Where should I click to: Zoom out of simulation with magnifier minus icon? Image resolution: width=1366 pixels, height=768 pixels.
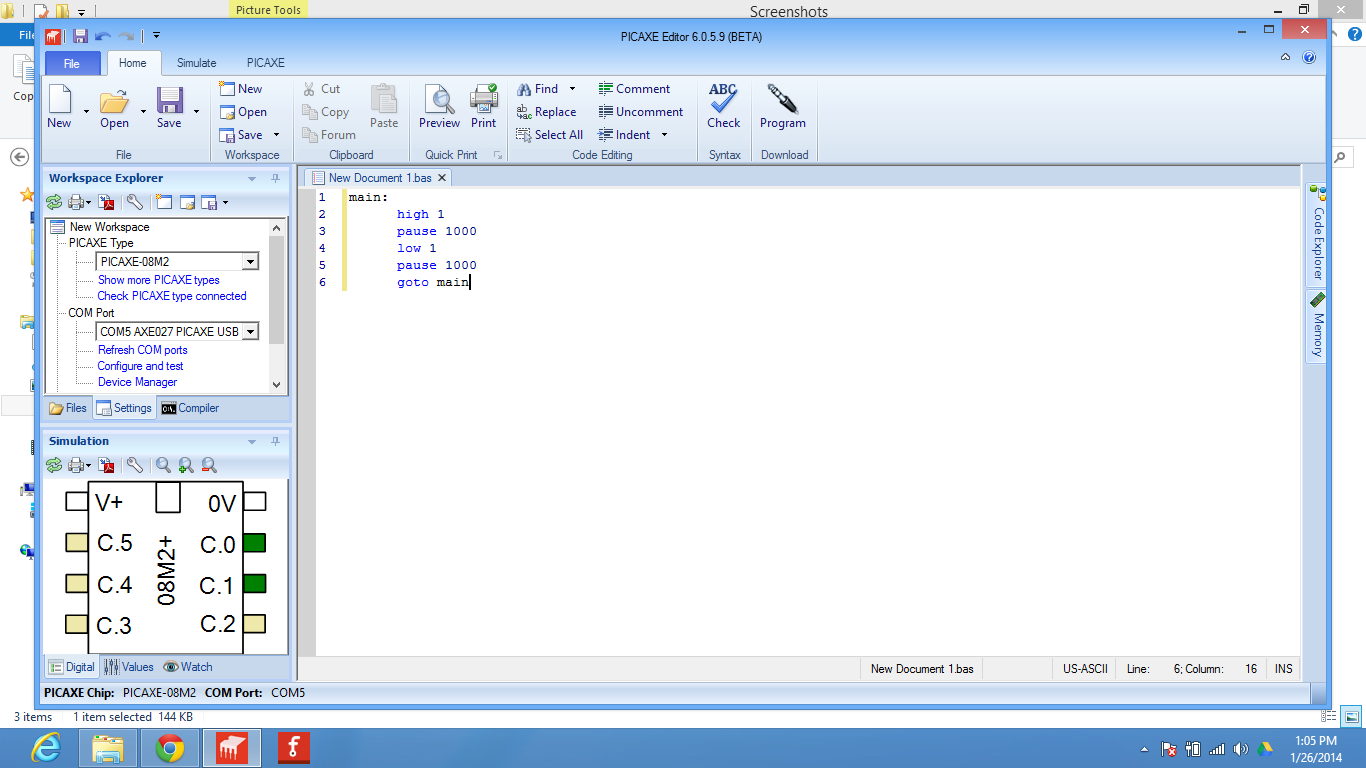click(209, 465)
